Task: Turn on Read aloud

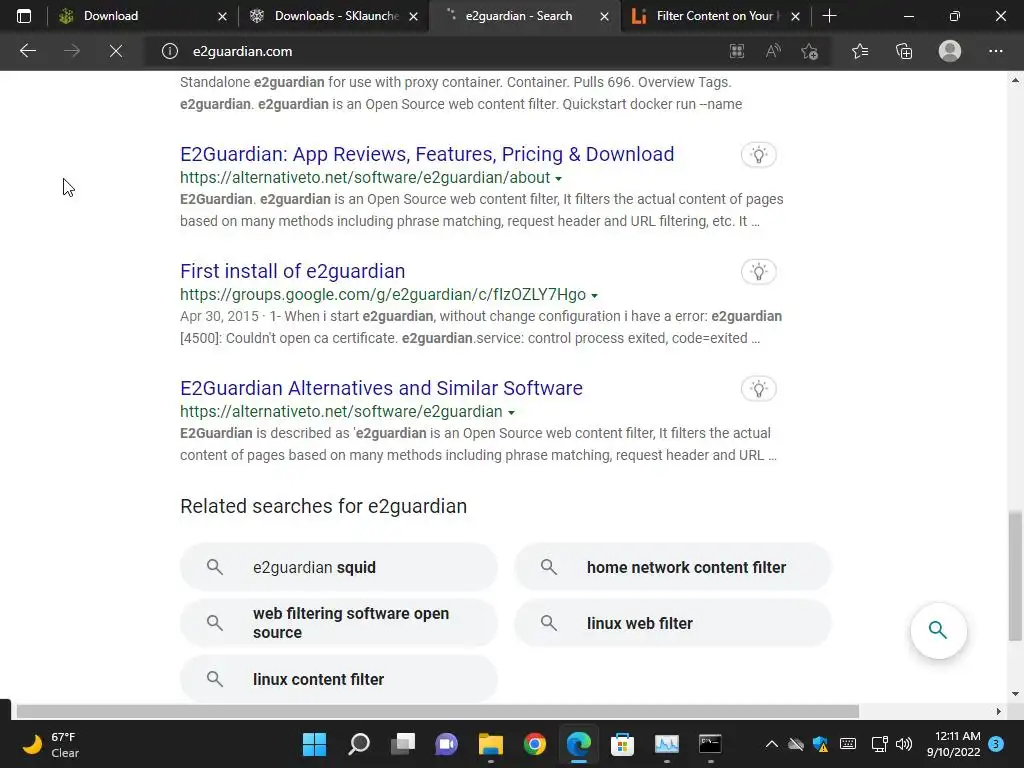Action: pyautogui.click(x=773, y=51)
